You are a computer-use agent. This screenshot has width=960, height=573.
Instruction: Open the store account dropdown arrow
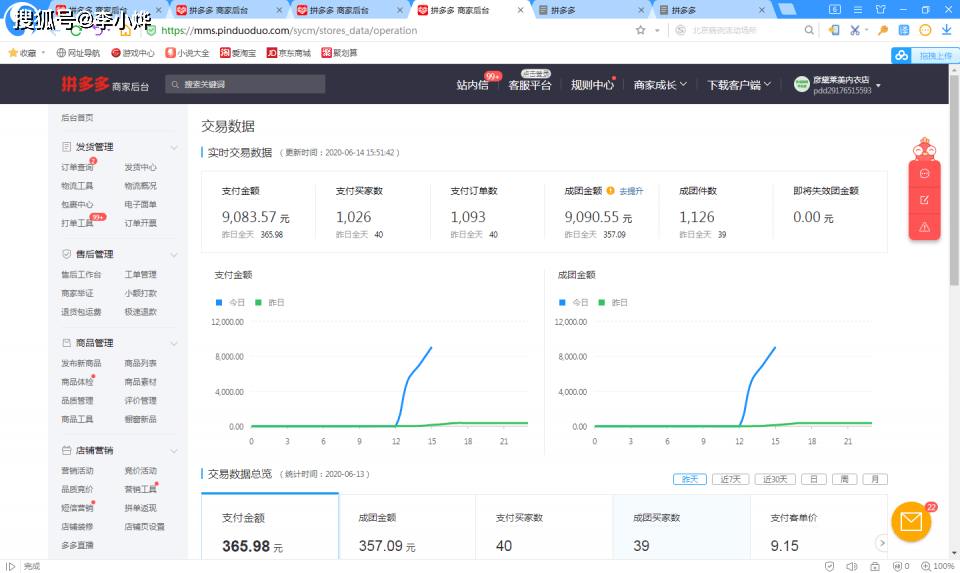pyautogui.click(x=879, y=86)
